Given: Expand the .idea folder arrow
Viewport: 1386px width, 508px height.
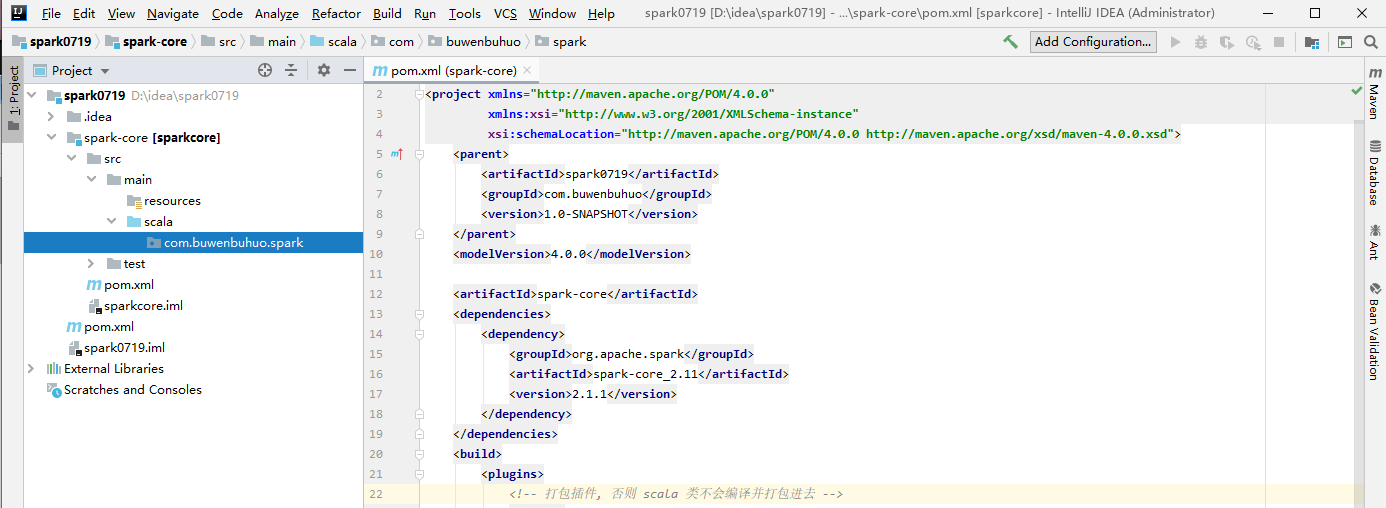Looking at the screenshot, I should point(51,117).
